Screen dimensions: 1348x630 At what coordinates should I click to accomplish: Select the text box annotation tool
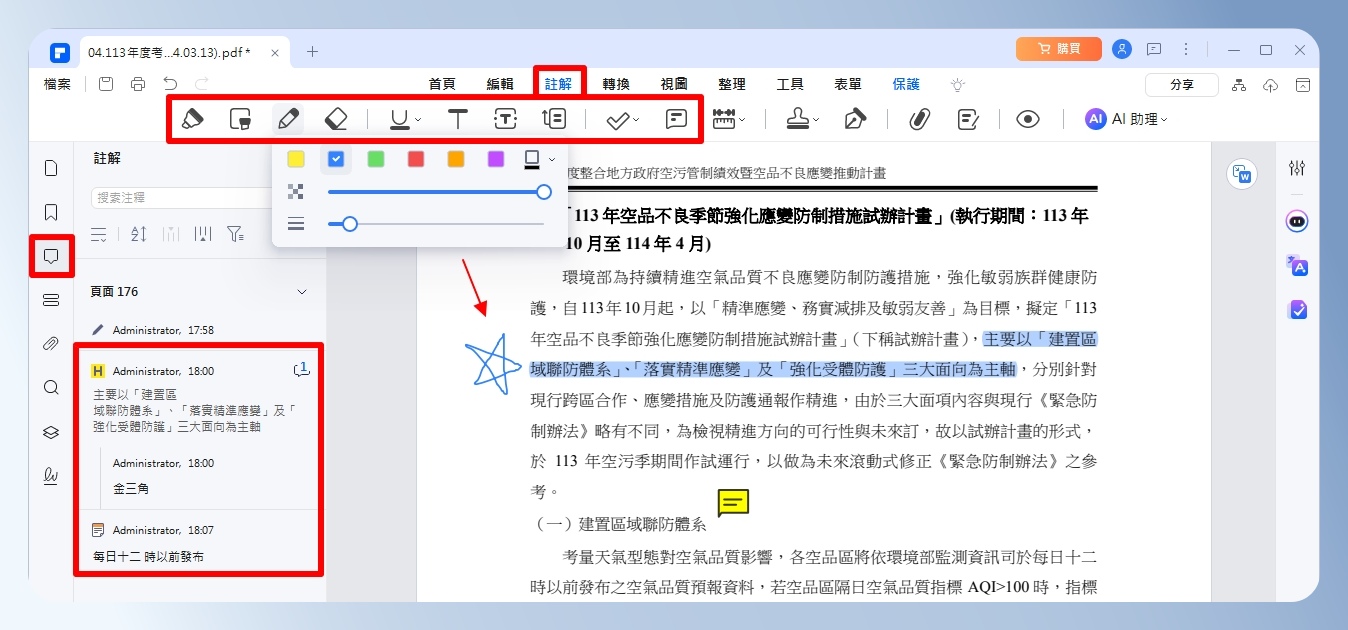pyautogui.click(x=506, y=119)
